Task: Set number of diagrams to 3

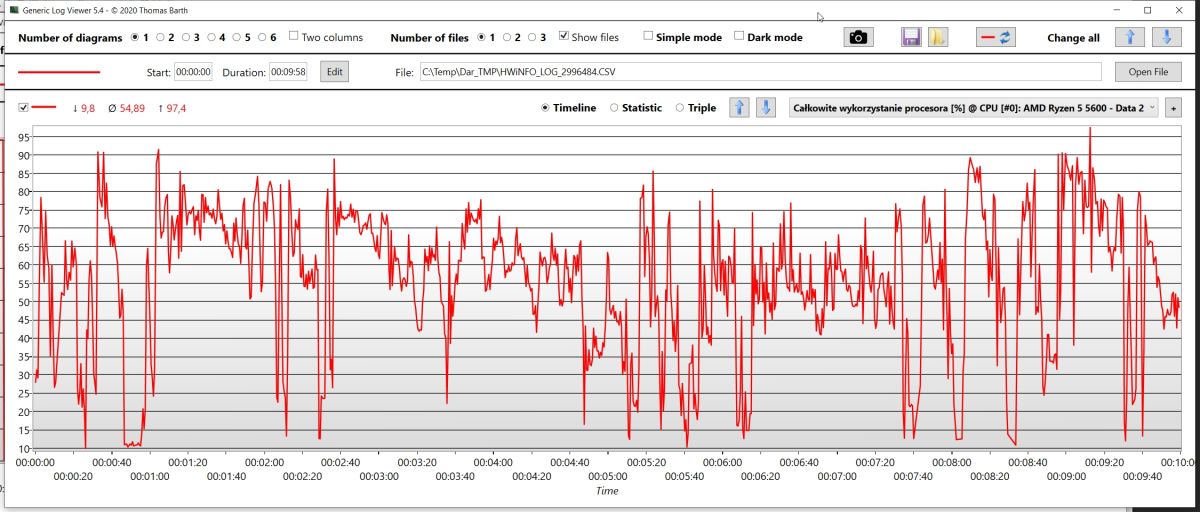Action: tap(185, 37)
